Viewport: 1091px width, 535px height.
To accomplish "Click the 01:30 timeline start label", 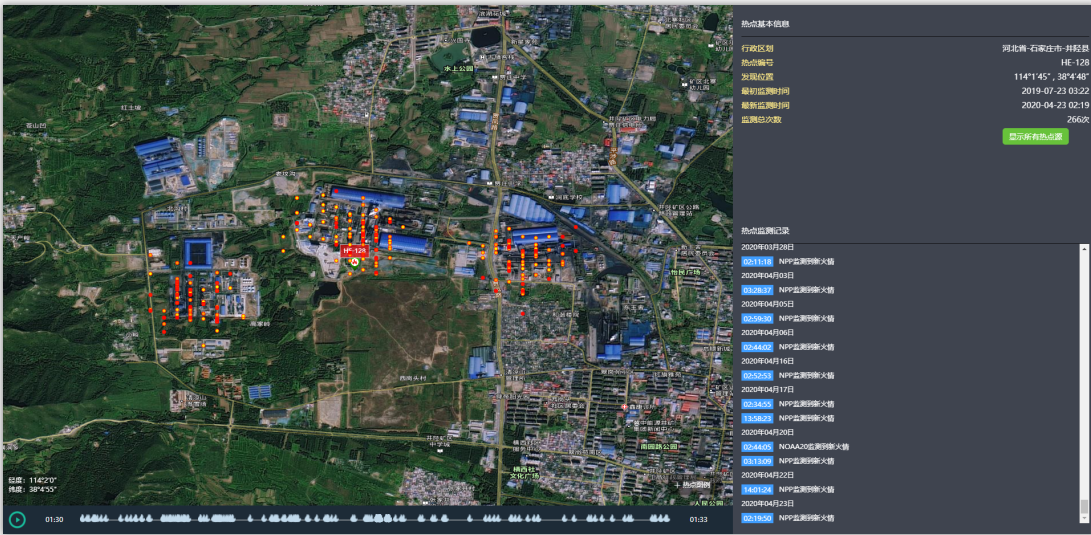I will click(x=54, y=519).
